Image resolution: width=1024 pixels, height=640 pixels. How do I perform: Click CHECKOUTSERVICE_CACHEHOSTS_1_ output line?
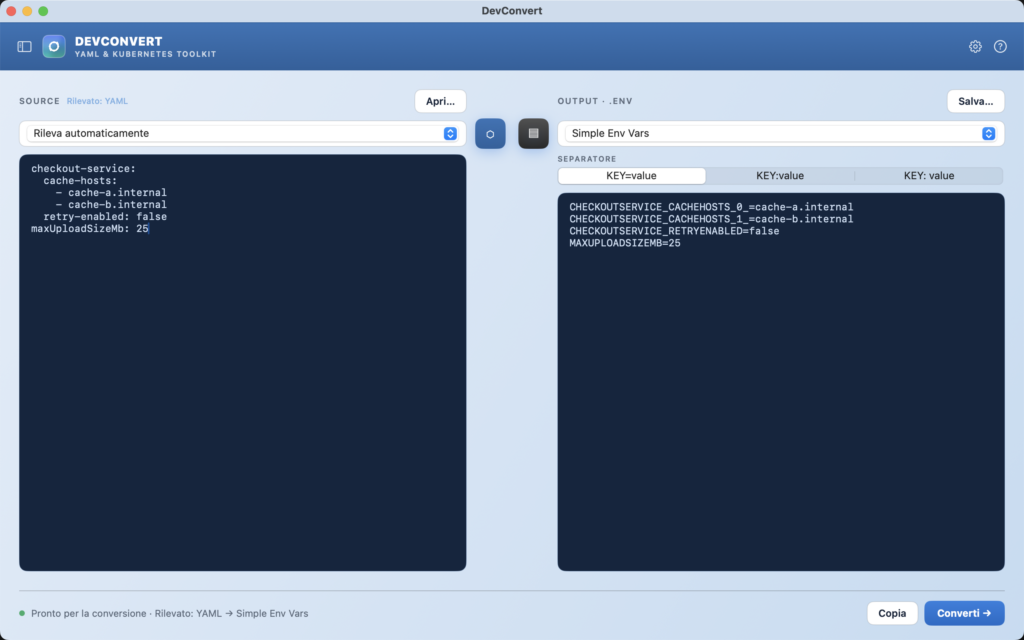point(711,219)
